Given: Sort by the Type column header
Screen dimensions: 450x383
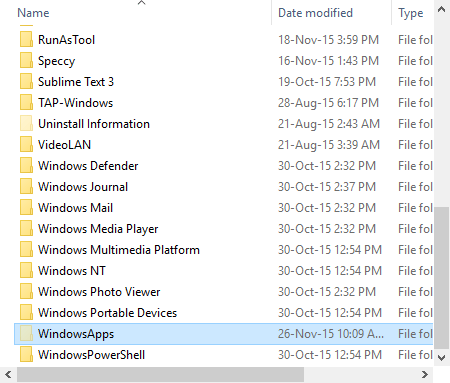Looking at the screenshot, I should pos(411,13).
